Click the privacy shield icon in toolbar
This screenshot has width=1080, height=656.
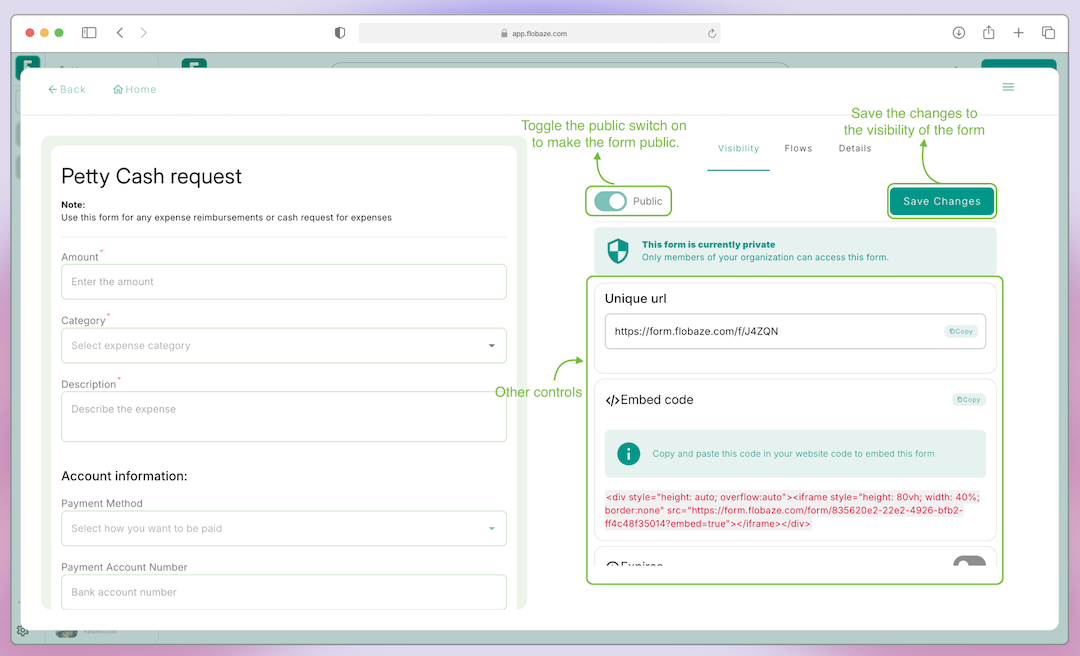(x=340, y=33)
